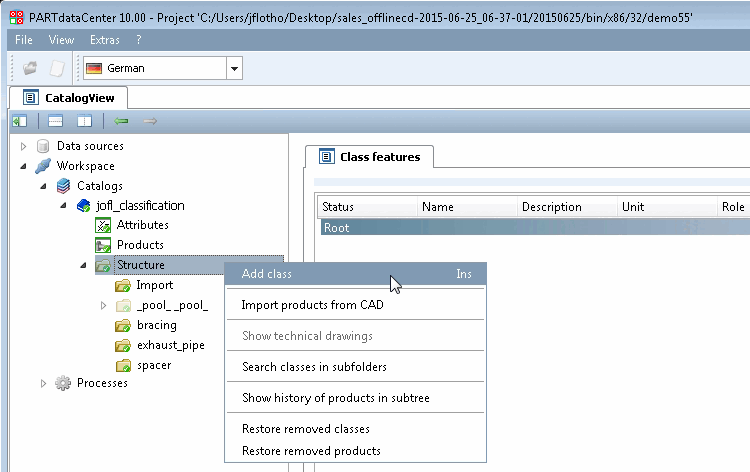Screen dimensions: 750x472
Task: Collapse the Workspace tree node
Action: coord(24,166)
